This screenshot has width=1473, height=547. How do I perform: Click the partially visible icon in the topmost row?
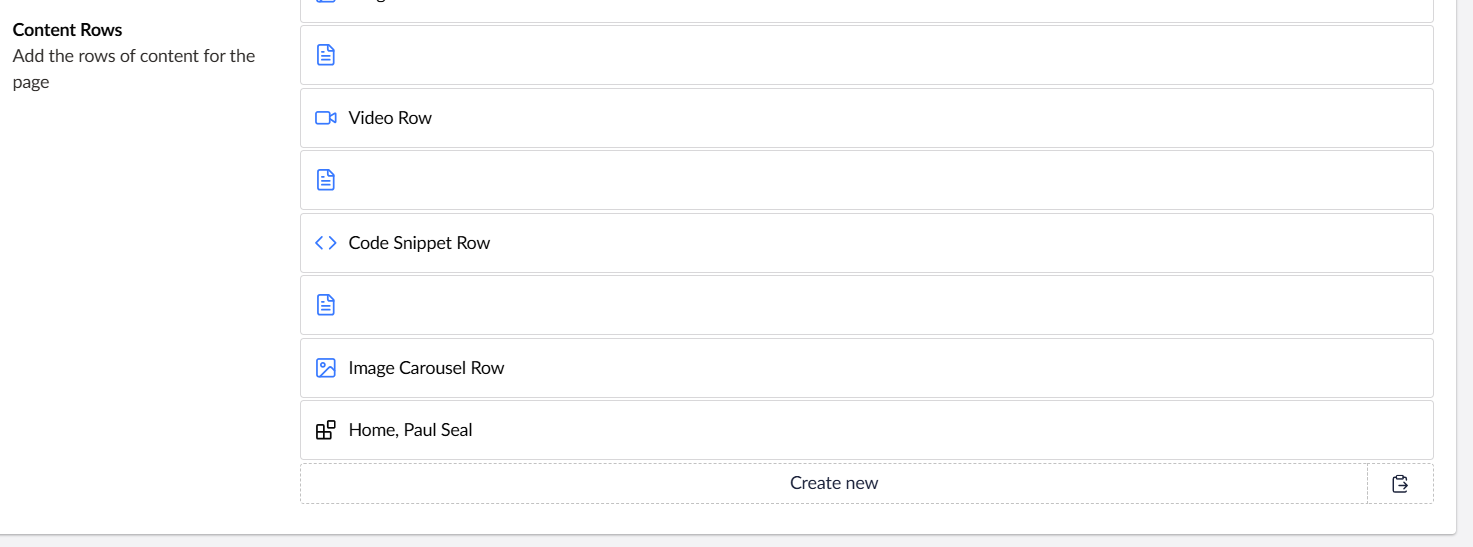[325, 2]
